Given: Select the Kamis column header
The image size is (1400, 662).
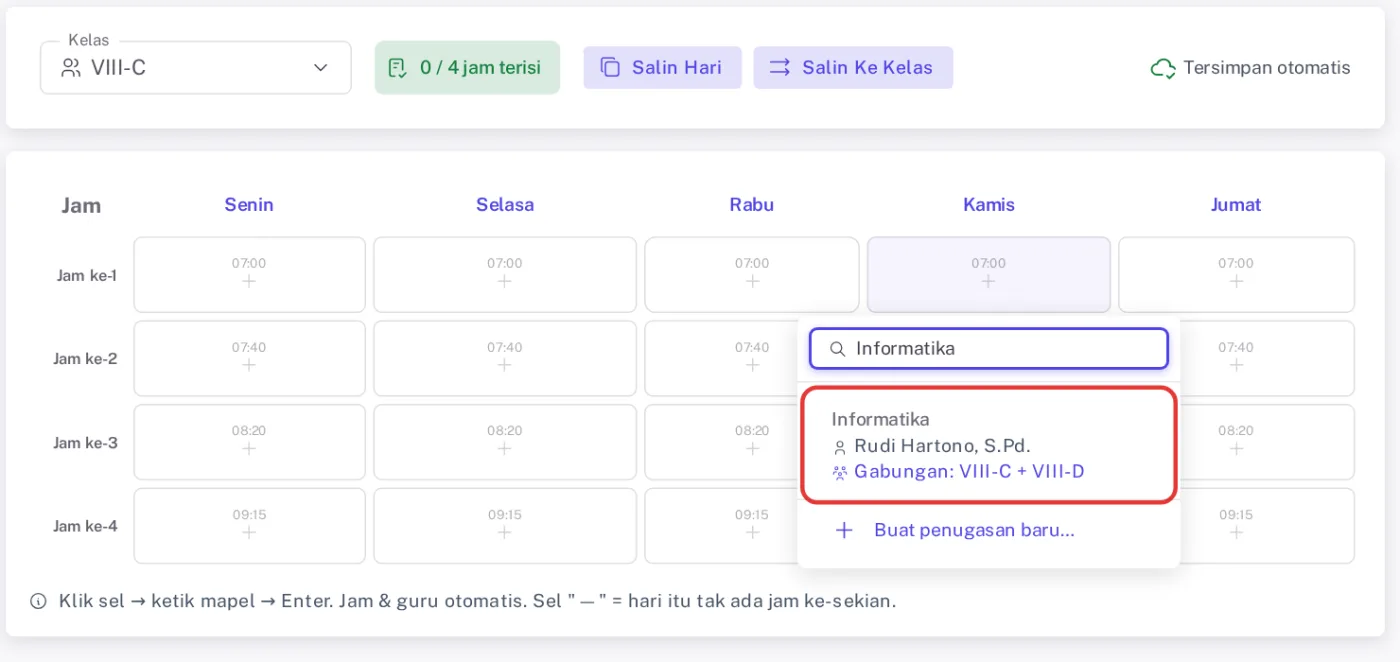Looking at the screenshot, I should 989,205.
